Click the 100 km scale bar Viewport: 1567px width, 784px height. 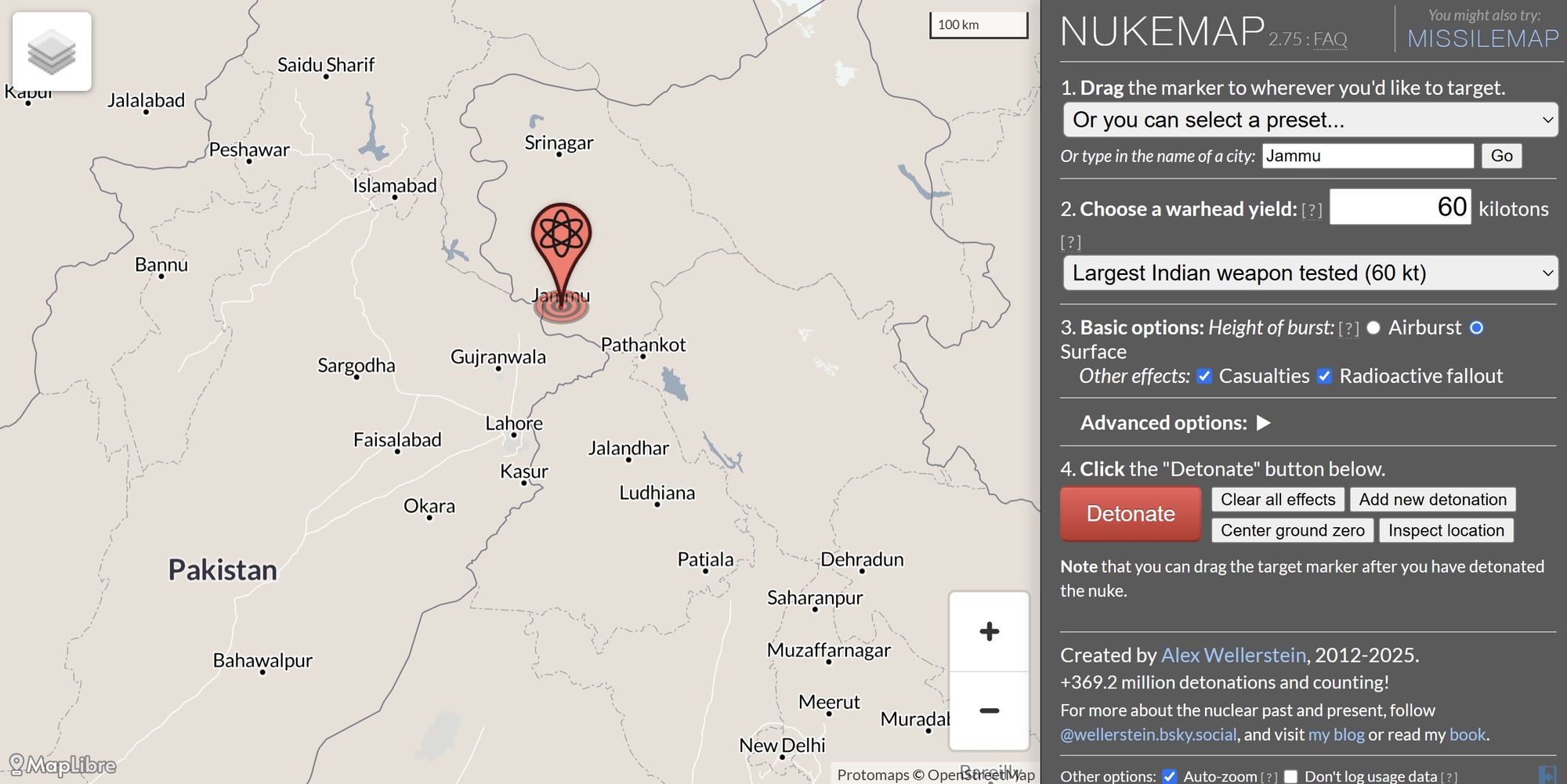(979, 25)
